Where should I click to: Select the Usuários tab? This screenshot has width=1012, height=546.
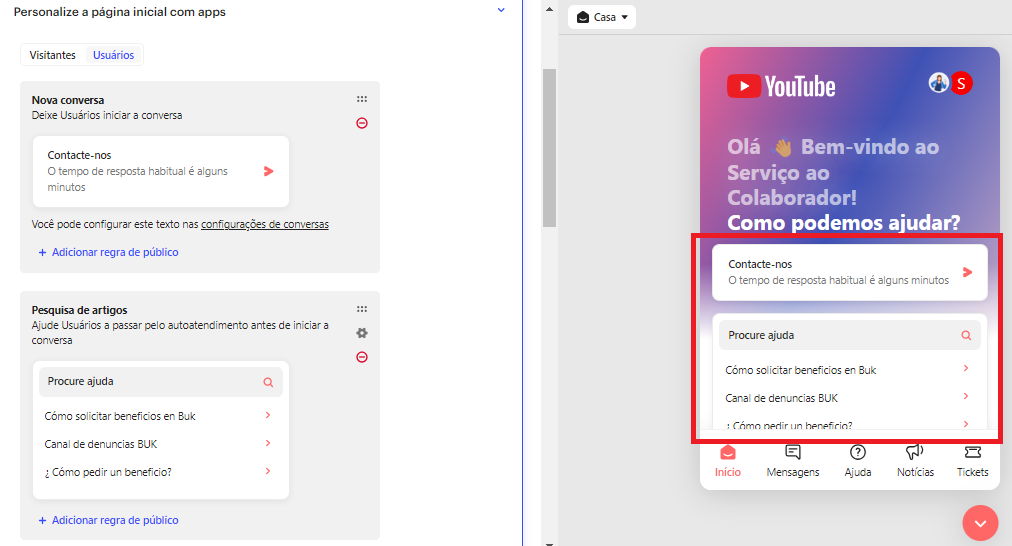(x=114, y=55)
